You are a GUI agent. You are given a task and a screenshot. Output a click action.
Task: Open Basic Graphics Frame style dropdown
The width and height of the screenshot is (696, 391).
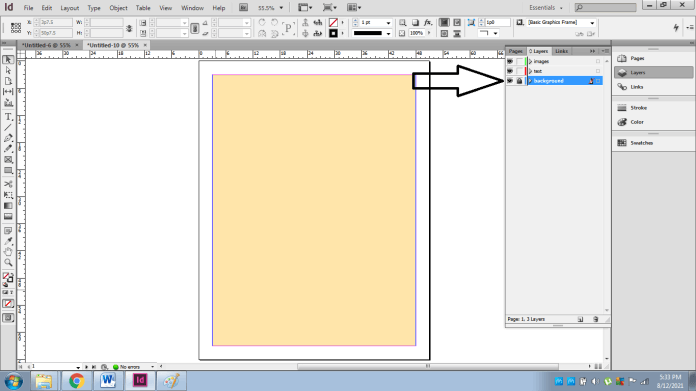tap(592, 23)
